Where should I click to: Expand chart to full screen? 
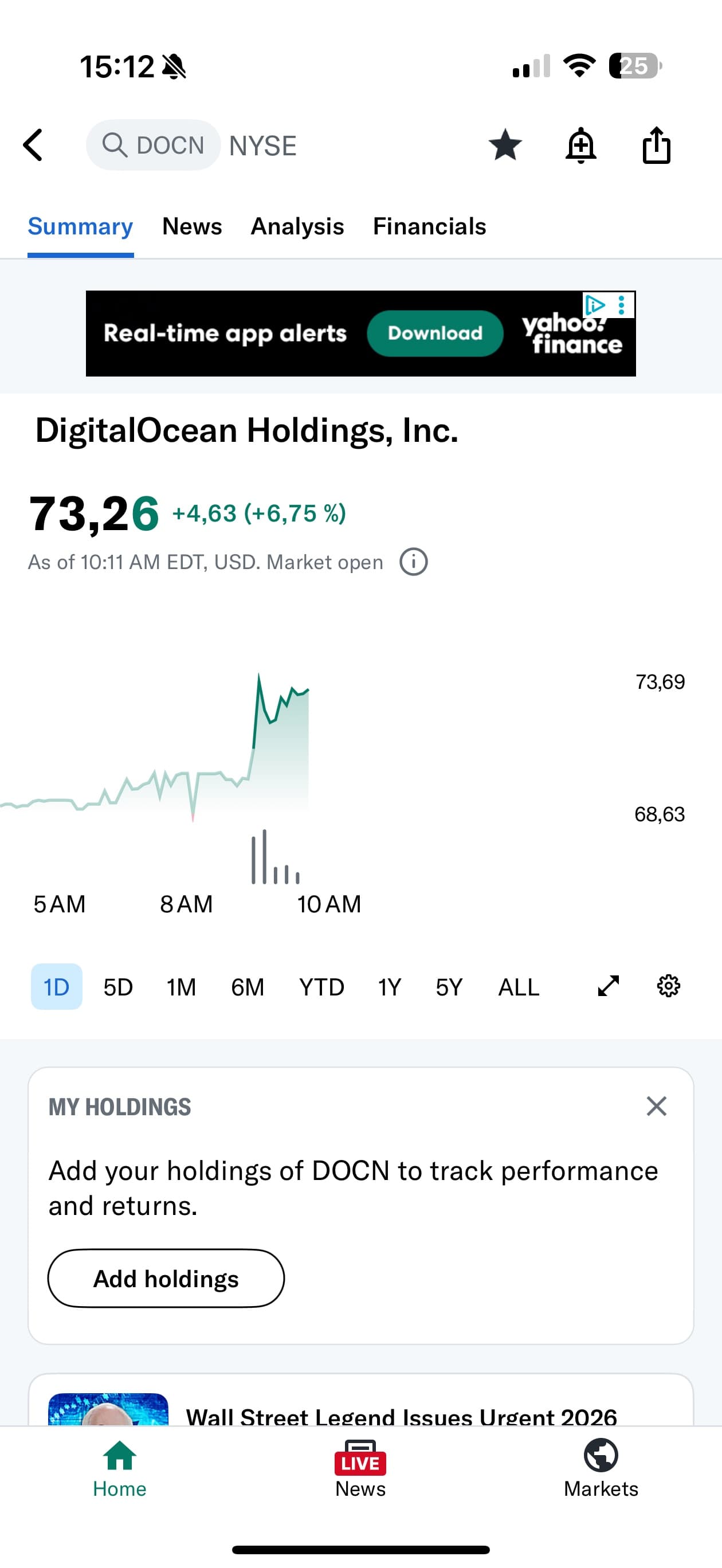(608, 986)
